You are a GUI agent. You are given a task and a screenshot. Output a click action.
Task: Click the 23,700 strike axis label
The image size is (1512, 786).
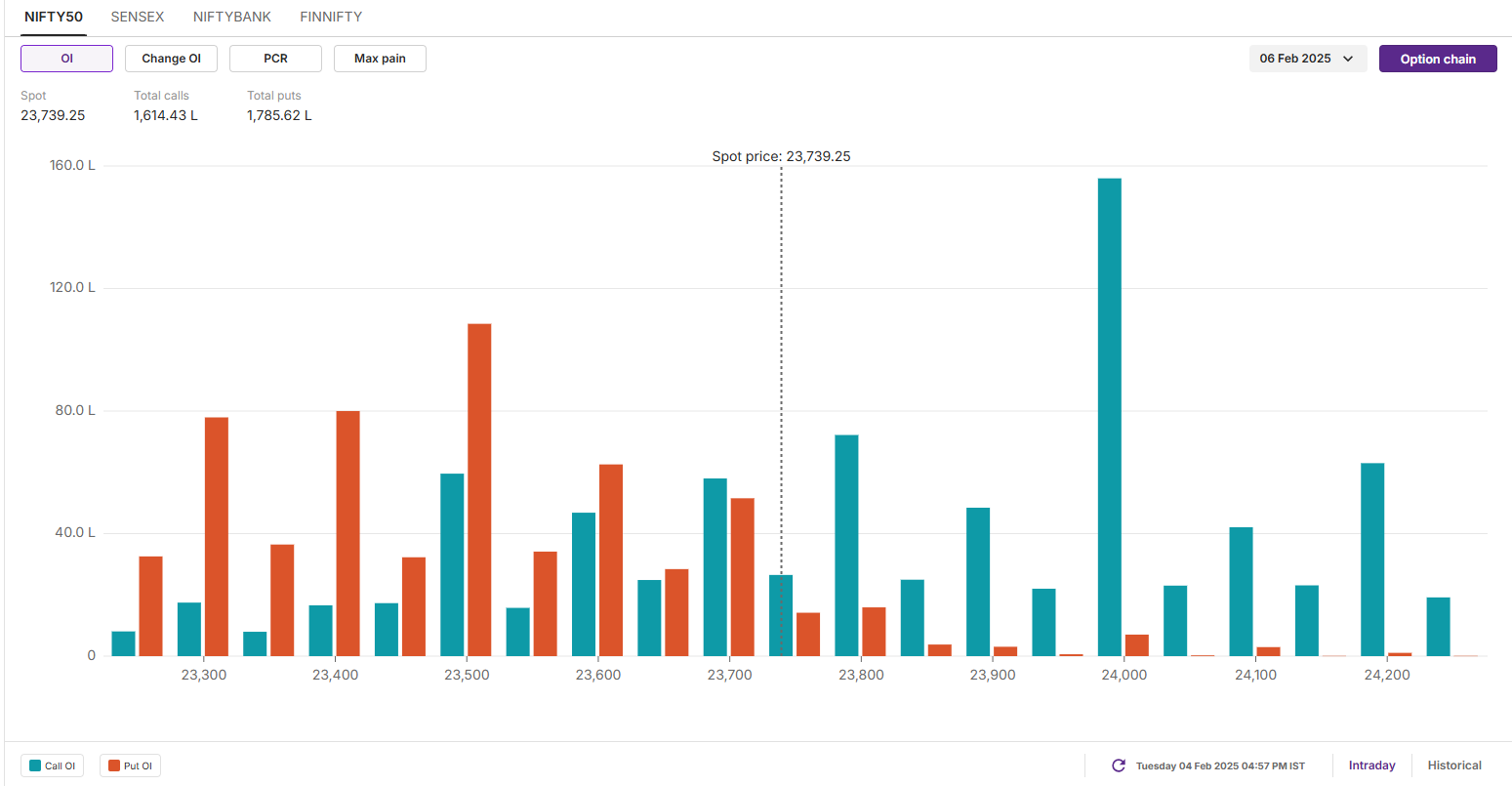729,675
